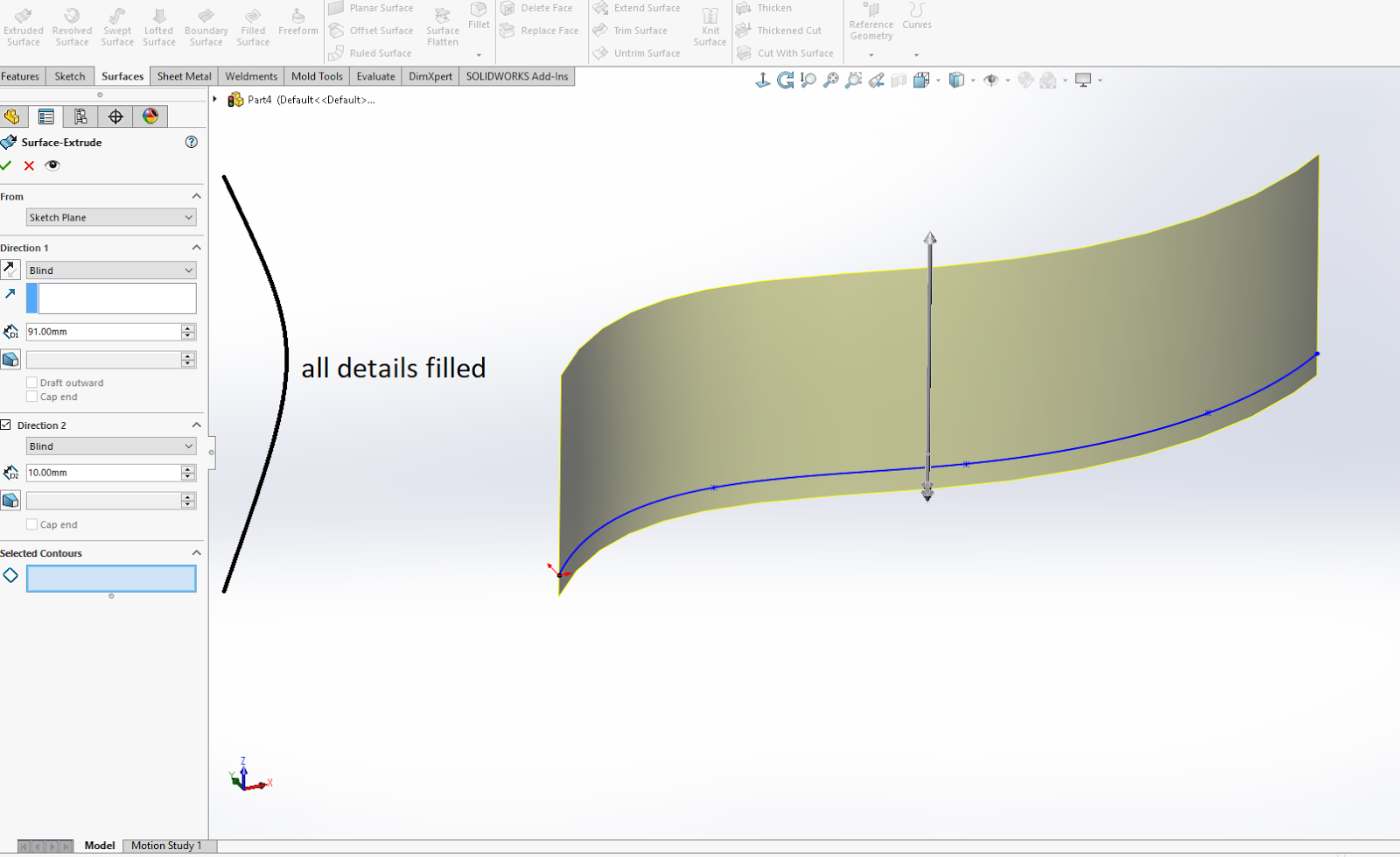Select the Boundary Surface tool
The height and width of the screenshot is (857, 1400).
(206, 26)
